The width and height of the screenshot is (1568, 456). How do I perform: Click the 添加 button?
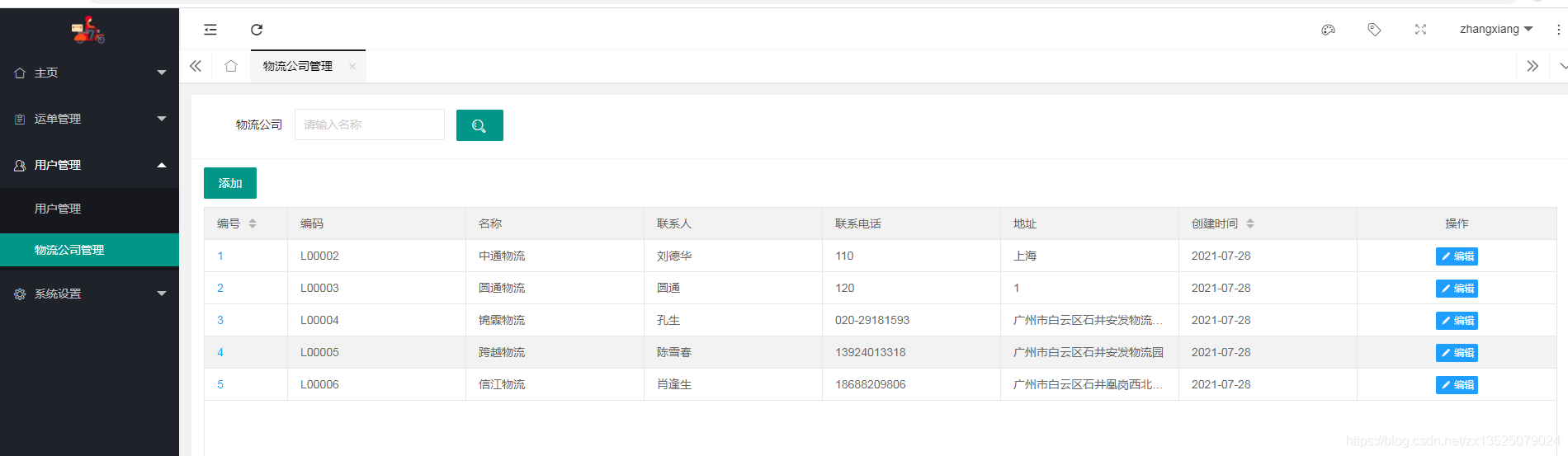pos(230,183)
